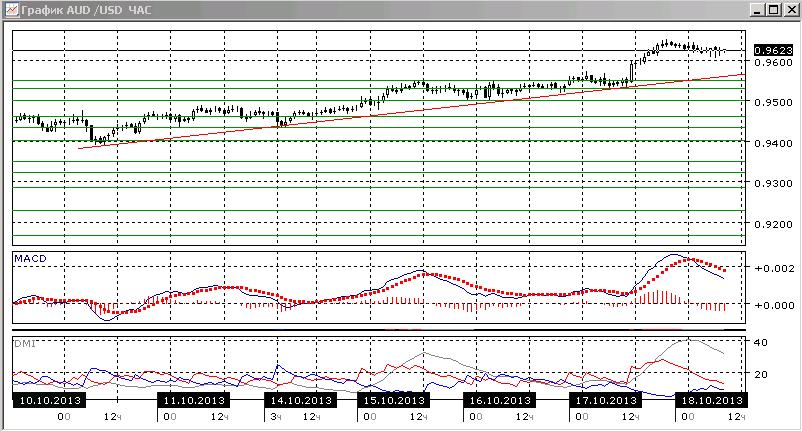Click the 0.9500 price axis label

pos(773,102)
